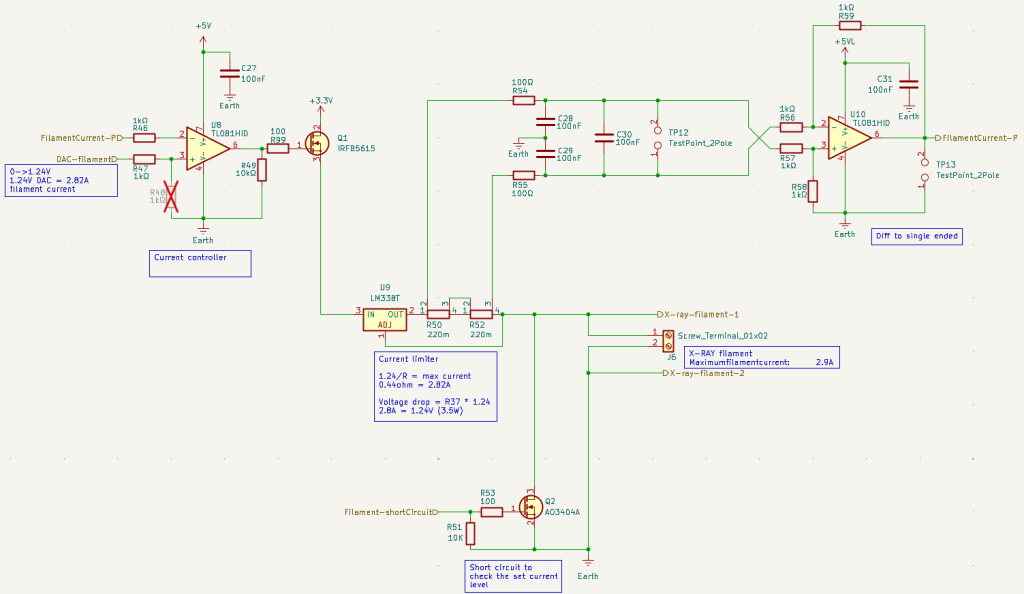This screenshot has width=1024, height=594.
Task: Select the Q1 IRFB5615 MOSFET symbol
Action: pyautogui.click(x=318, y=147)
